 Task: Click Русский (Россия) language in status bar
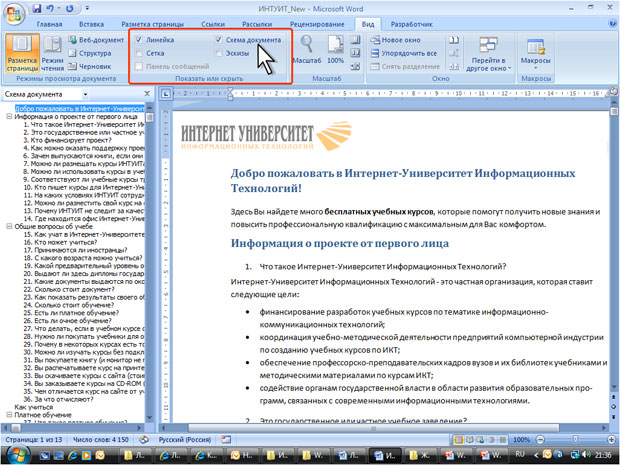[185, 440]
